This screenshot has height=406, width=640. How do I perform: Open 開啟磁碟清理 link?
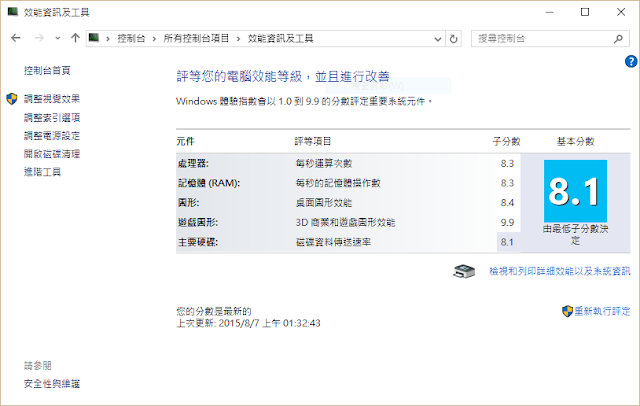(x=52, y=154)
